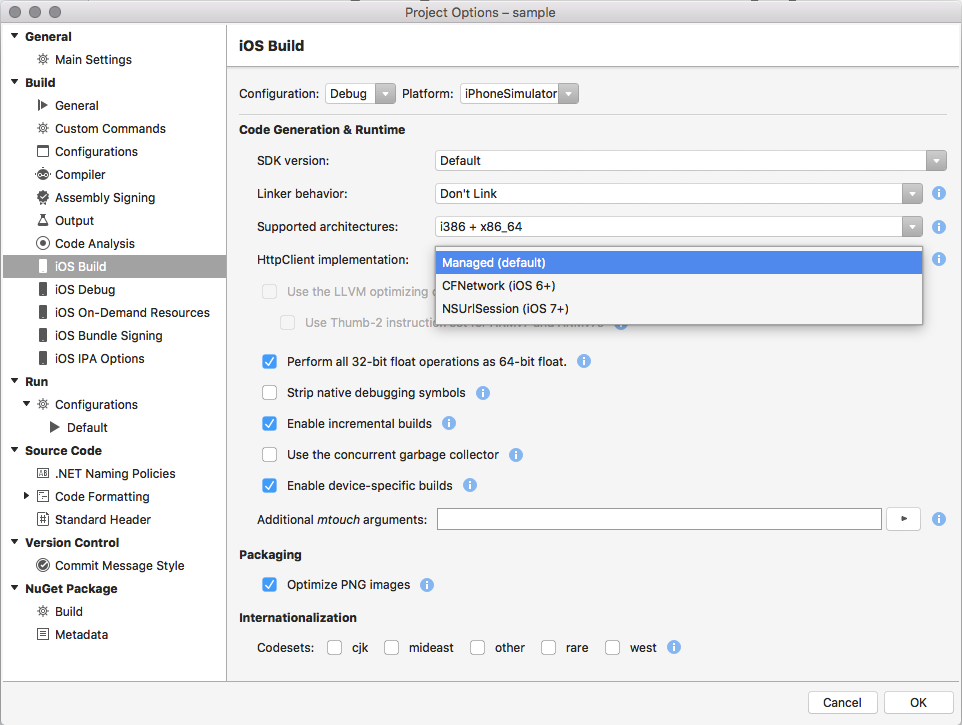
Task: Show info for HttpClient implementation
Action: coord(939,259)
